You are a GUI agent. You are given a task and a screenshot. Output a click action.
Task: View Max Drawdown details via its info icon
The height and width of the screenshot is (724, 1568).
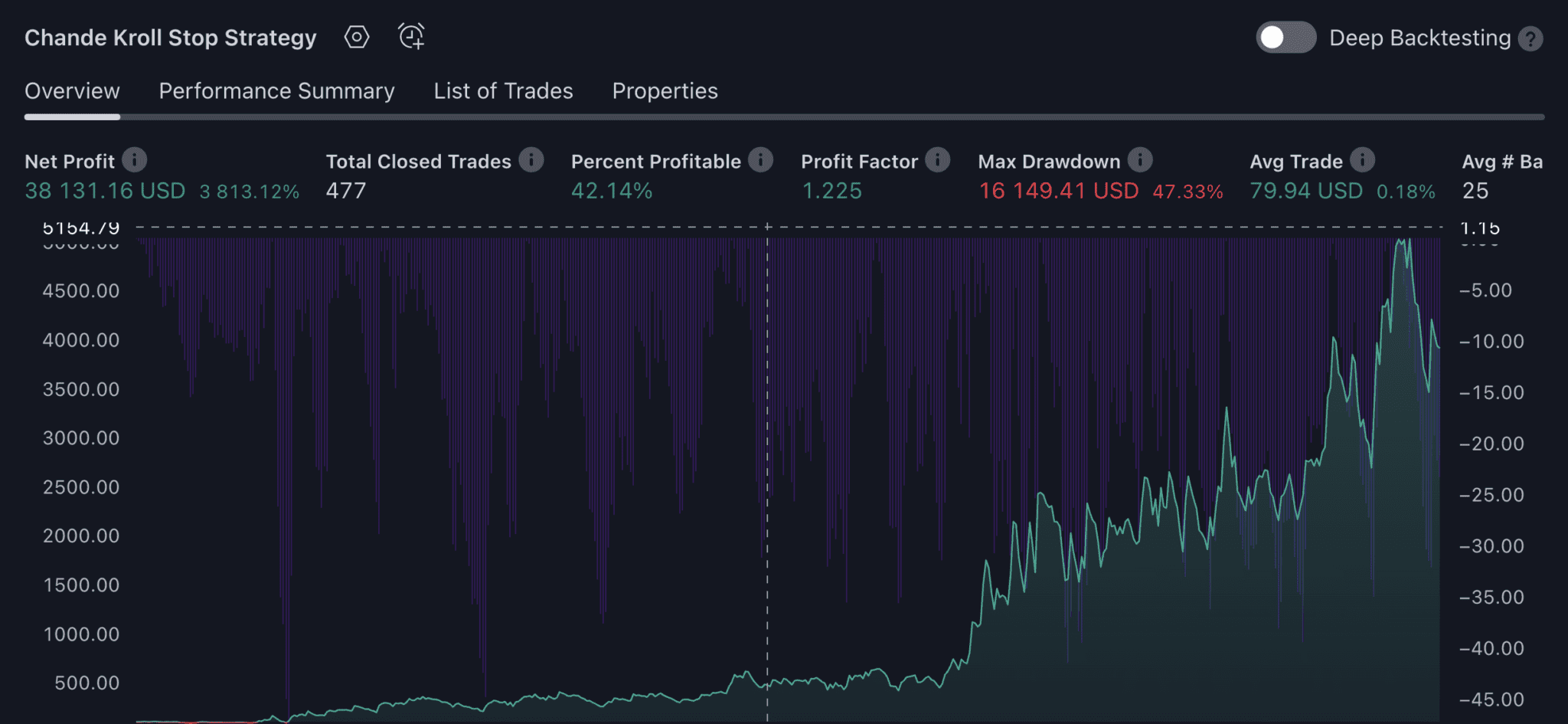coord(1140,160)
